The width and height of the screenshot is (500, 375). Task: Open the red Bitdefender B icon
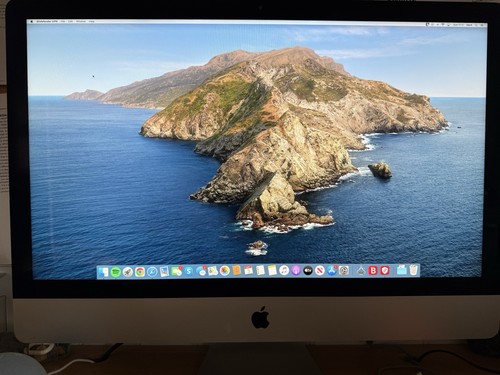pyautogui.click(x=373, y=270)
